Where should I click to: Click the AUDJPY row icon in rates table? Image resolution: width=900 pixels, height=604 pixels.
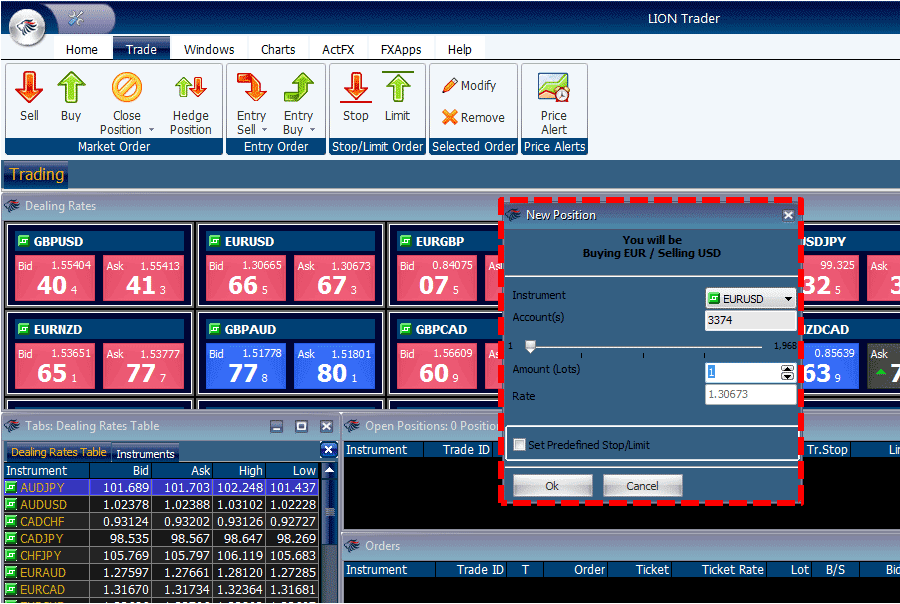[x=11, y=487]
